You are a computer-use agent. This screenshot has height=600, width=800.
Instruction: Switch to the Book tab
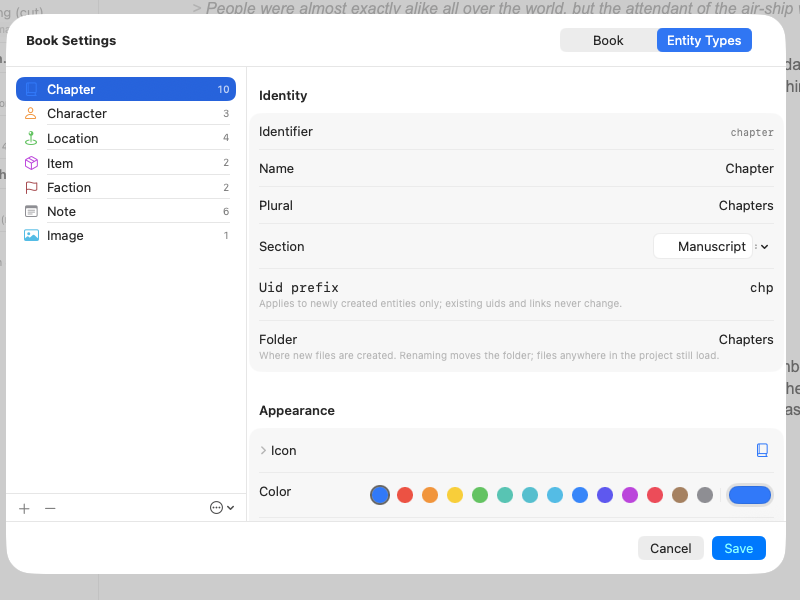tap(608, 40)
